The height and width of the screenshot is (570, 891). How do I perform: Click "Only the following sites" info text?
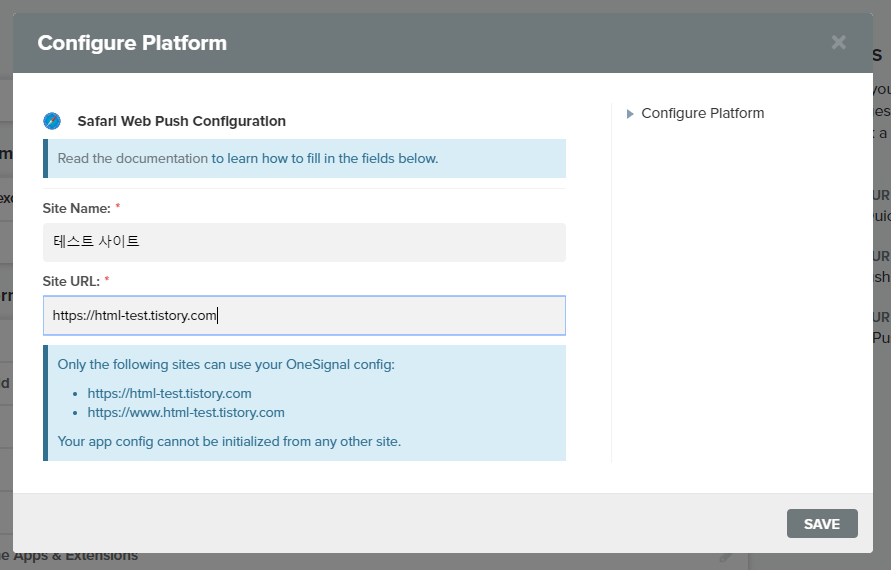point(226,364)
